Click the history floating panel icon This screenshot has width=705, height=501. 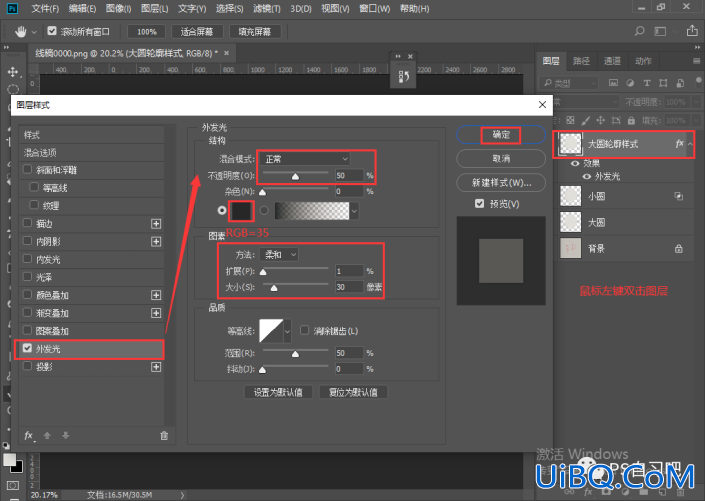tap(403, 76)
